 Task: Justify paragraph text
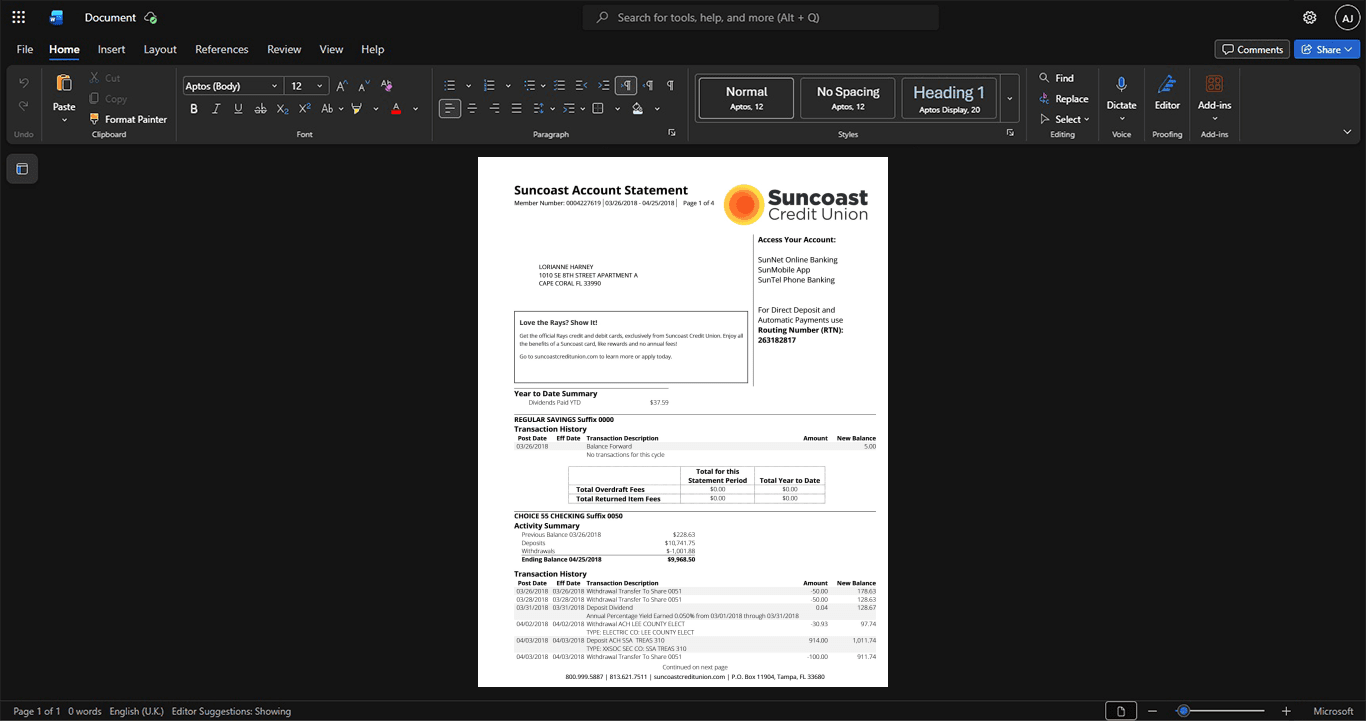pyautogui.click(x=516, y=108)
